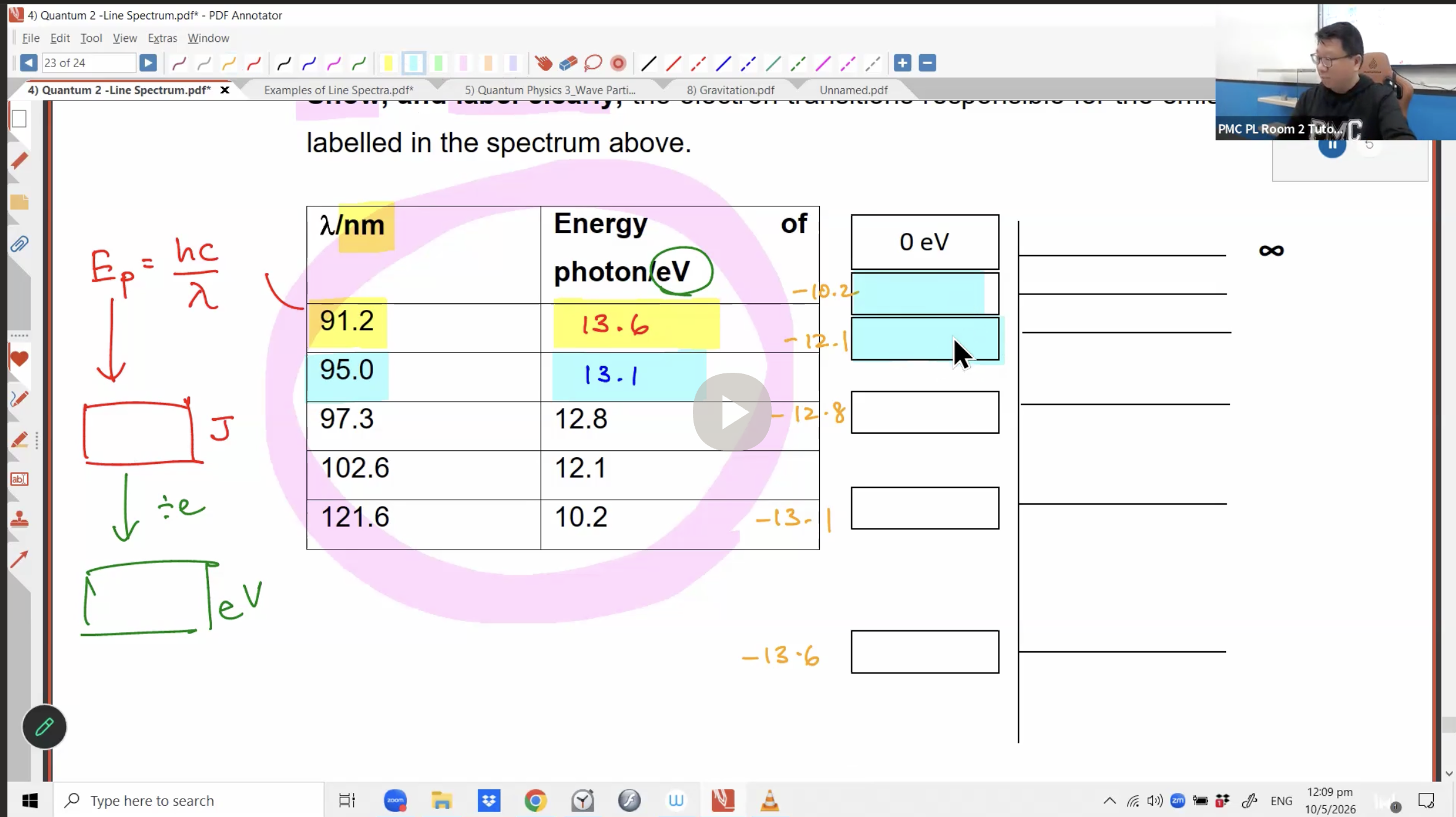This screenshot has height=817, width=1456.
Task: Switch to Unnamed.pdf tab
Action: (x=854, y=90)
